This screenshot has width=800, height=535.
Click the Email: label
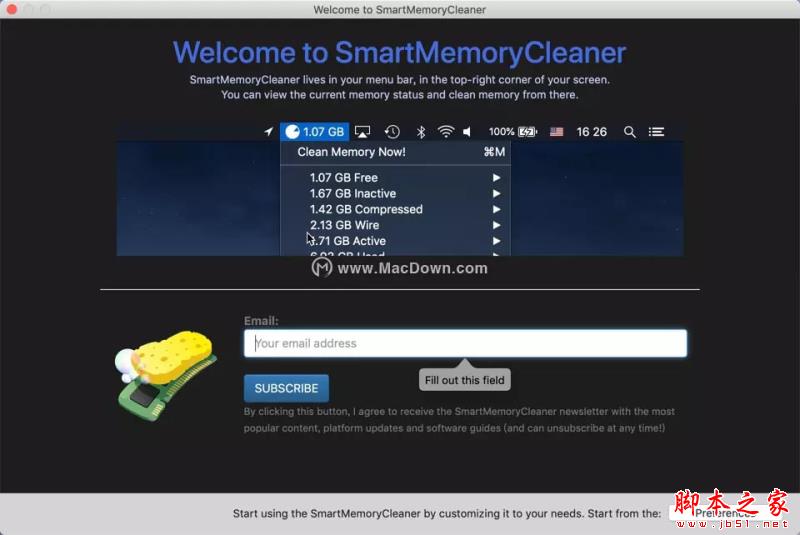(261, 321)
